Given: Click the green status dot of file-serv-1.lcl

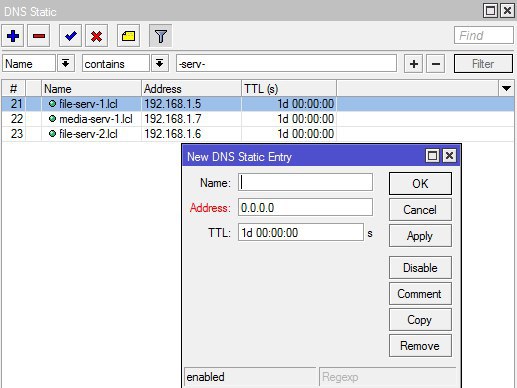Looking at the screenshot, I should point(52,103).
